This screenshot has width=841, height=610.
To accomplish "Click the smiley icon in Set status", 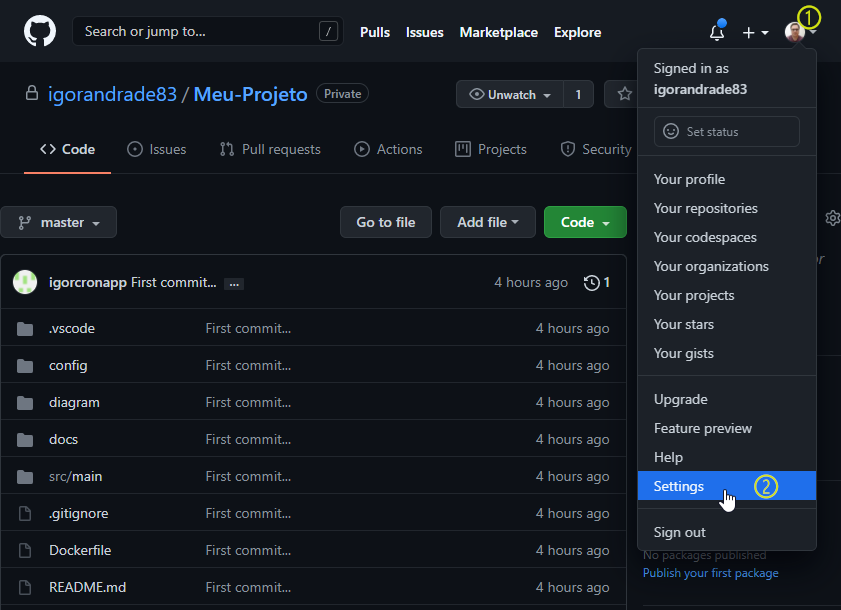I will click(671, 131).
